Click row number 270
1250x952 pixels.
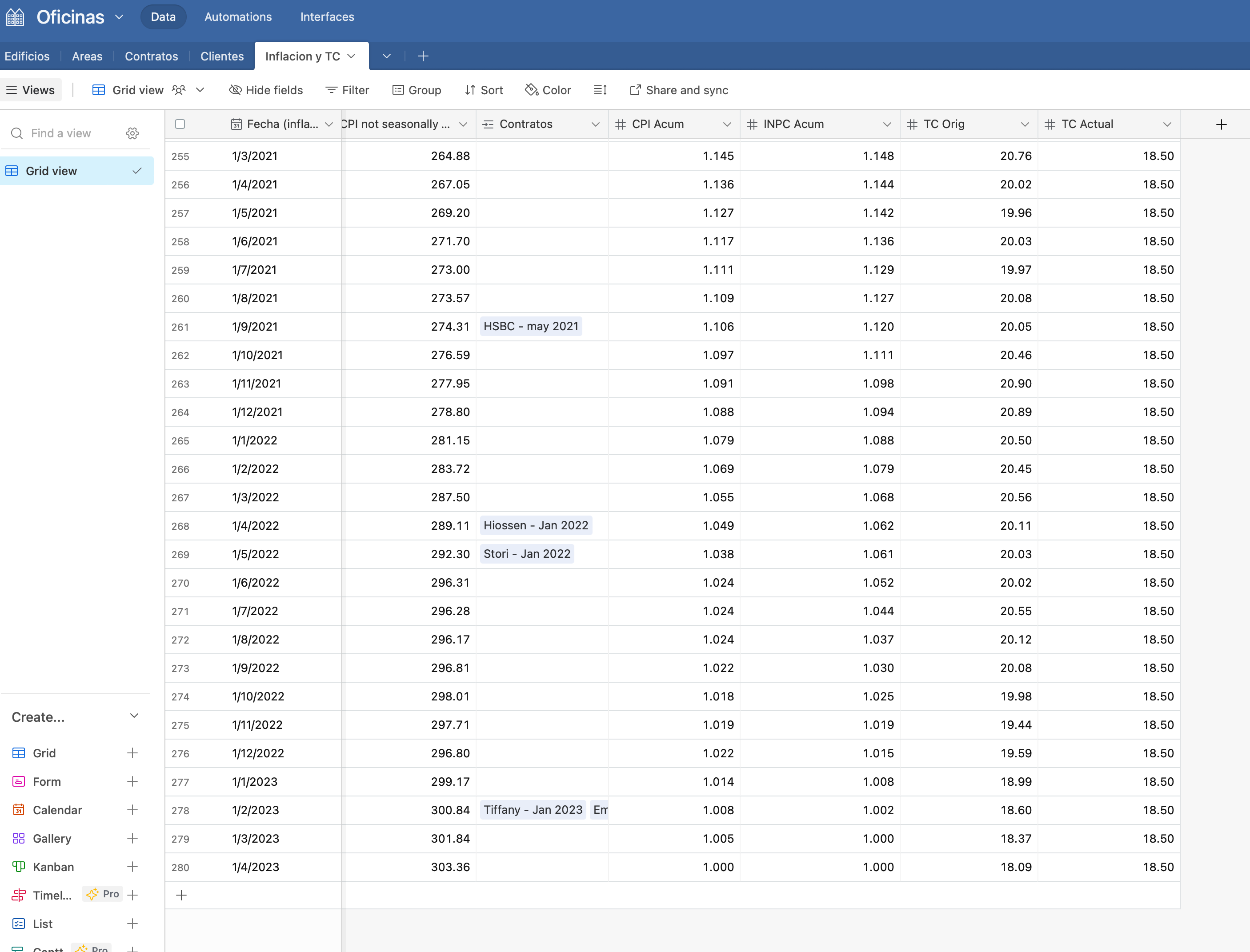(x=180, y=583)
